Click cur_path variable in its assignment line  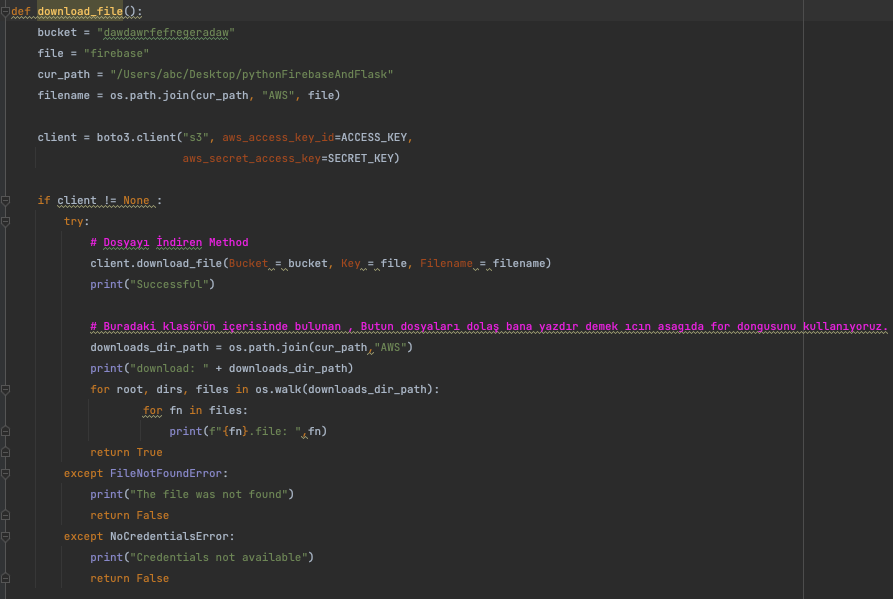tap(63, 75)
